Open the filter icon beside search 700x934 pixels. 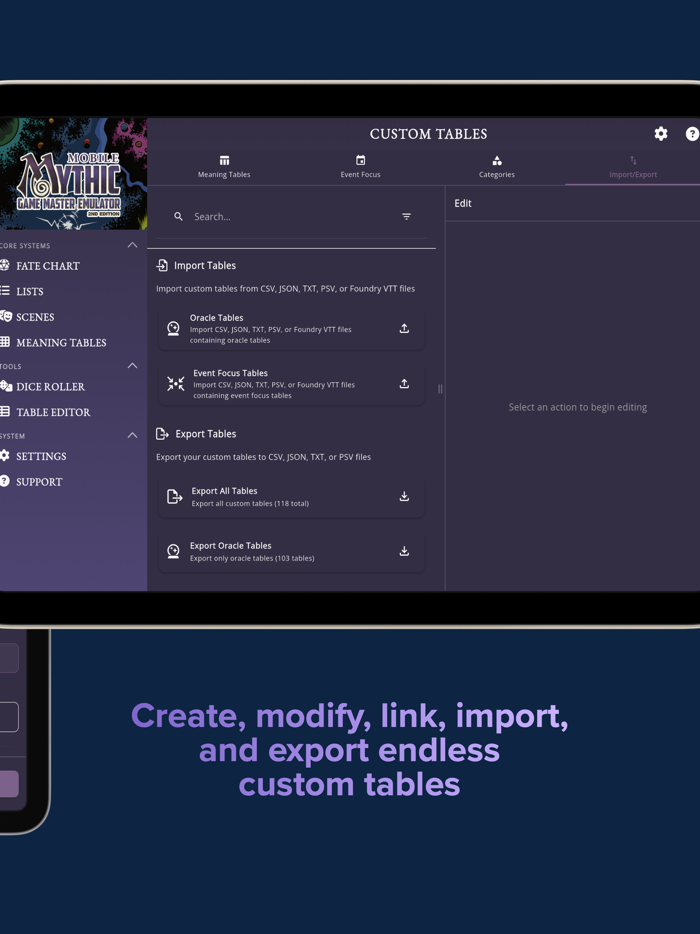coord(406,217)
